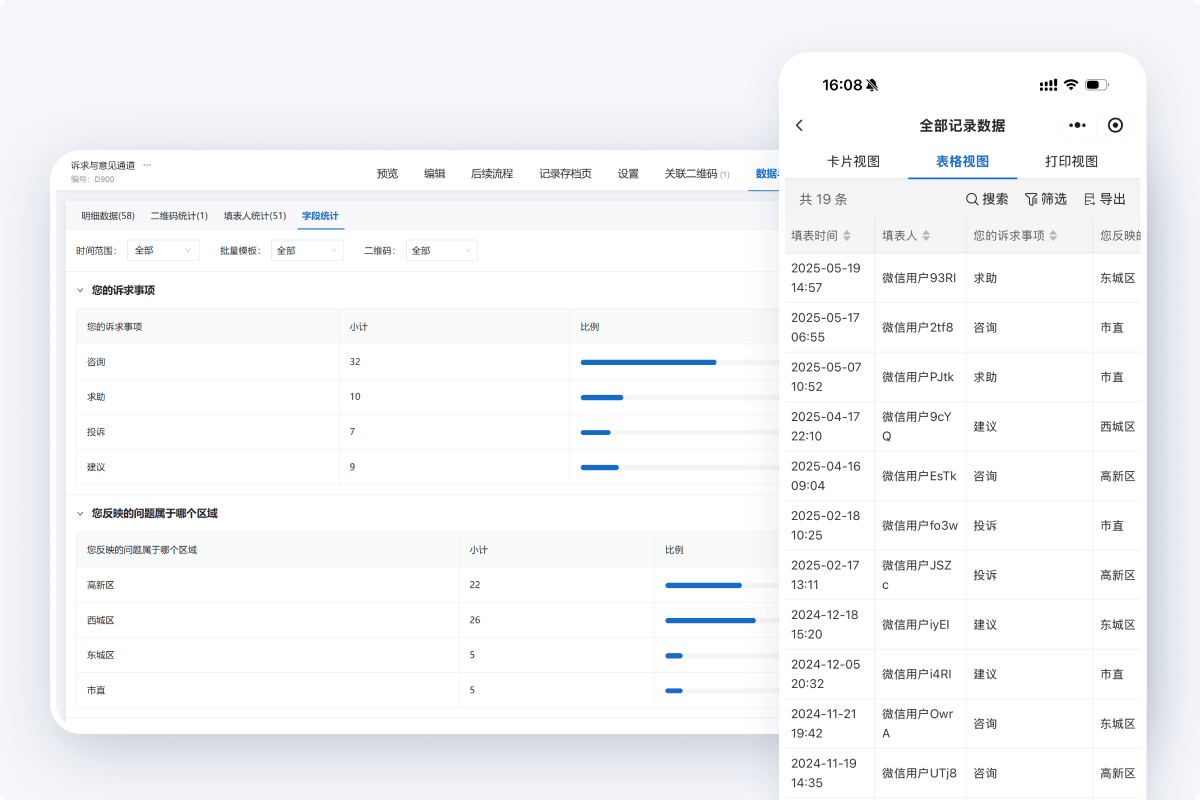
Task: Collapse the 您反映的问题属于哪个区域 section
Action: 80,513
